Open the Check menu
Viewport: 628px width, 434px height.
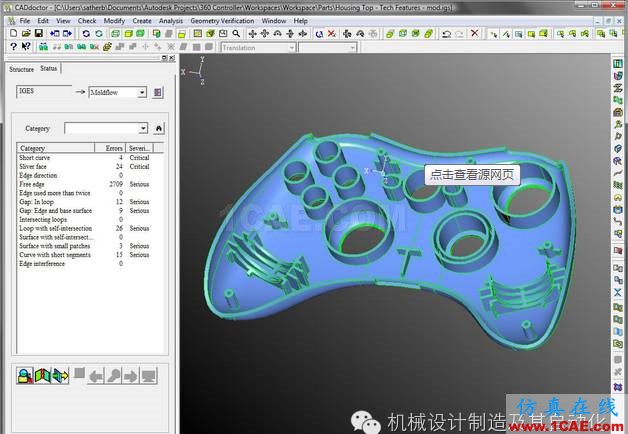(87, 21)
